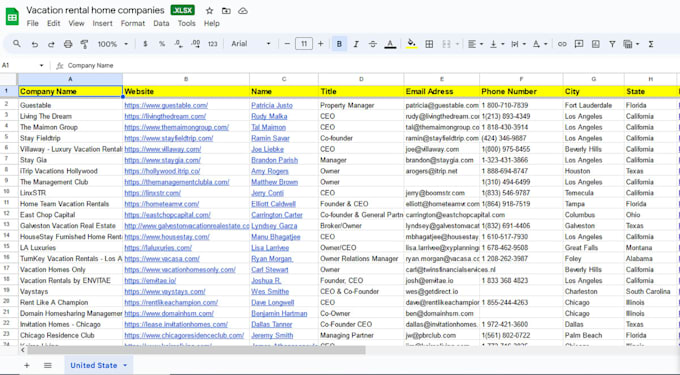The image size is (680, 375).
Task: Open the guestable.com website link
Action: (x=166, y=105)
